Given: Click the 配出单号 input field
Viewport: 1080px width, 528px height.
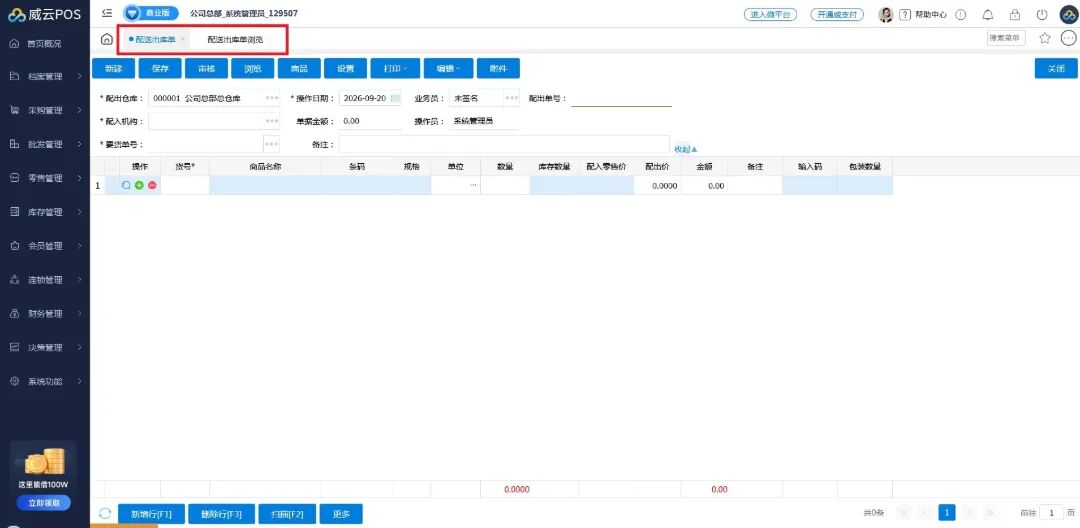Looking at the screenshot, I should [x=621, y=98].
